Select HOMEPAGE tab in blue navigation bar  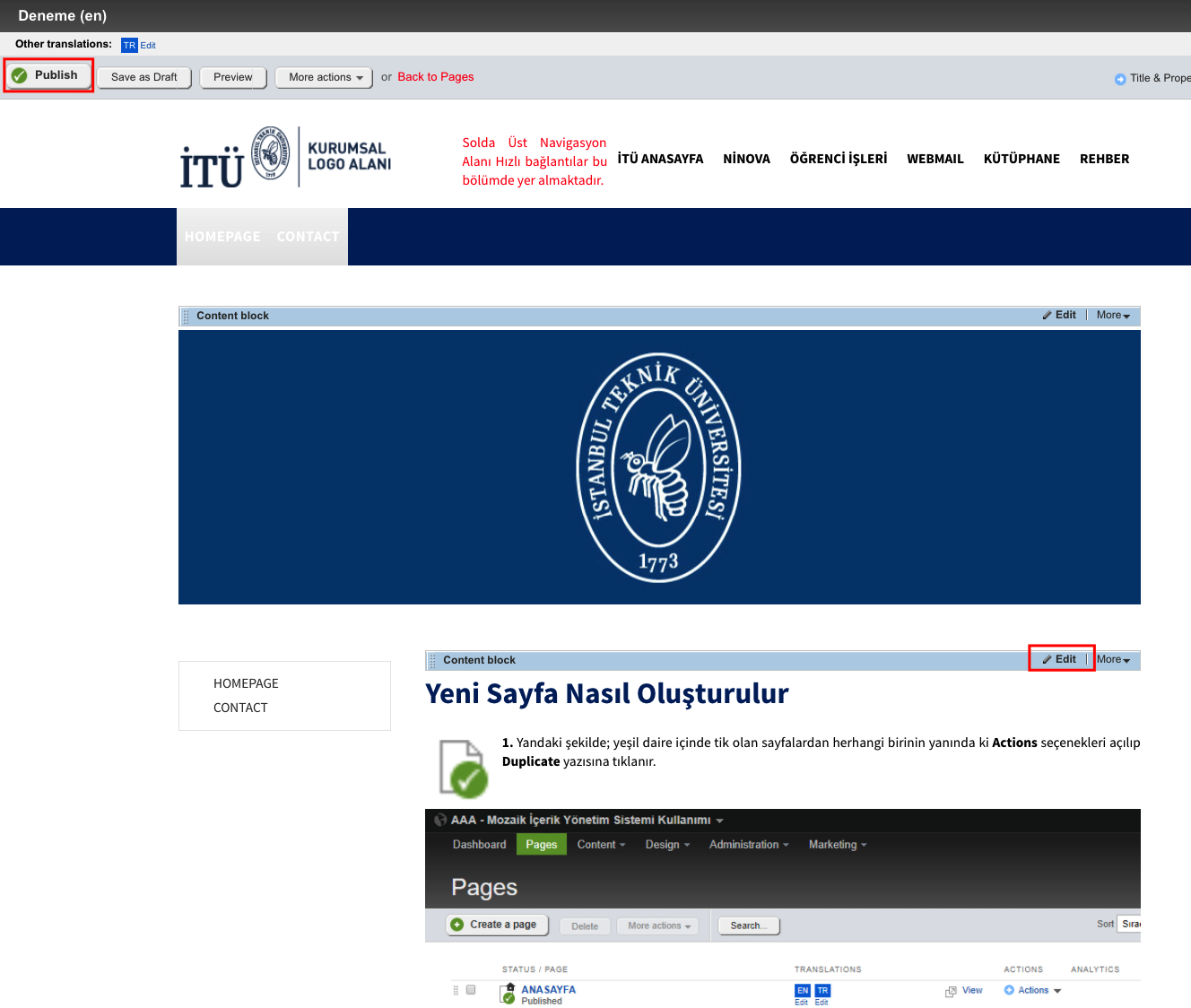[x=222, y=237]
